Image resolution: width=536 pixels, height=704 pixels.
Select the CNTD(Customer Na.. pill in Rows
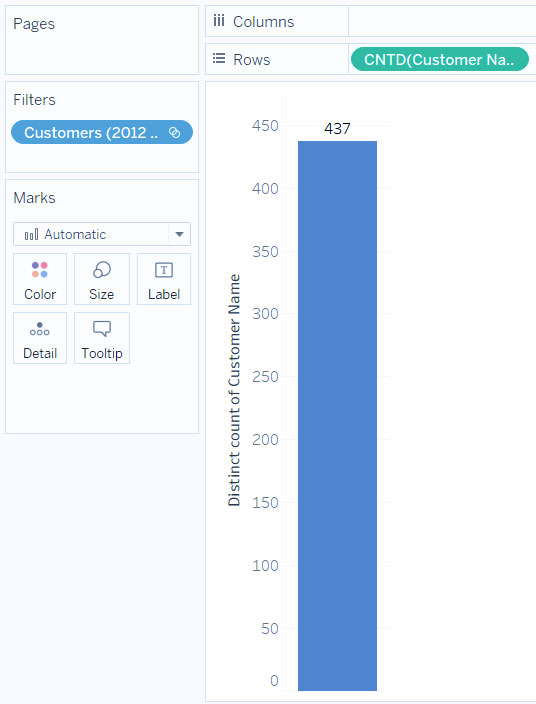pos(439,59)
